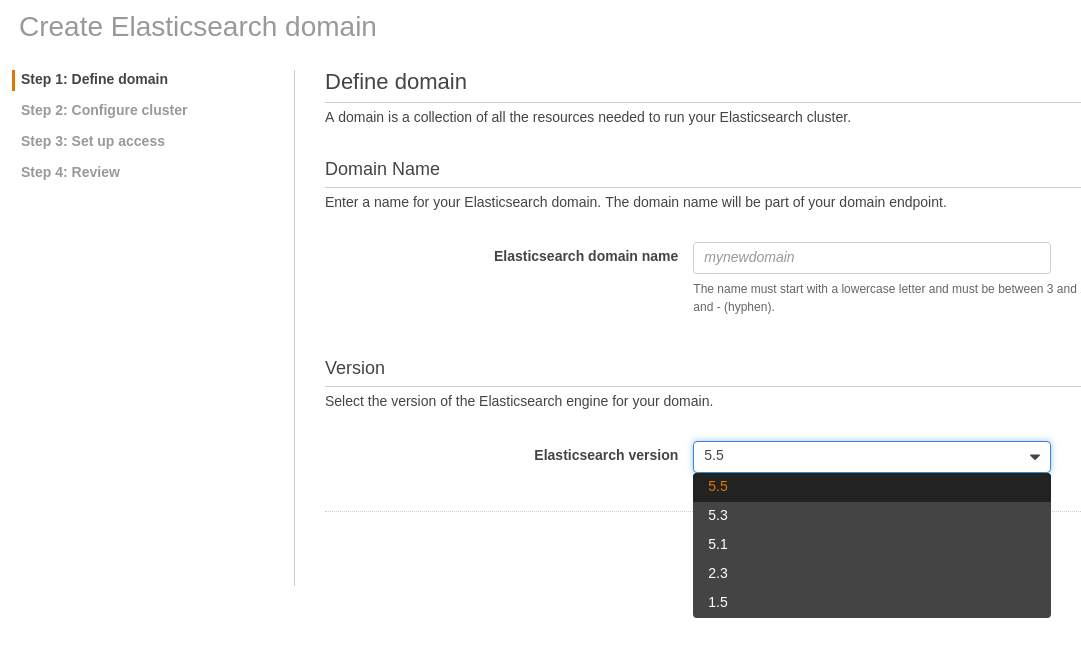Click the Version section heading
1081x659 pixels.
click(355, 368)
